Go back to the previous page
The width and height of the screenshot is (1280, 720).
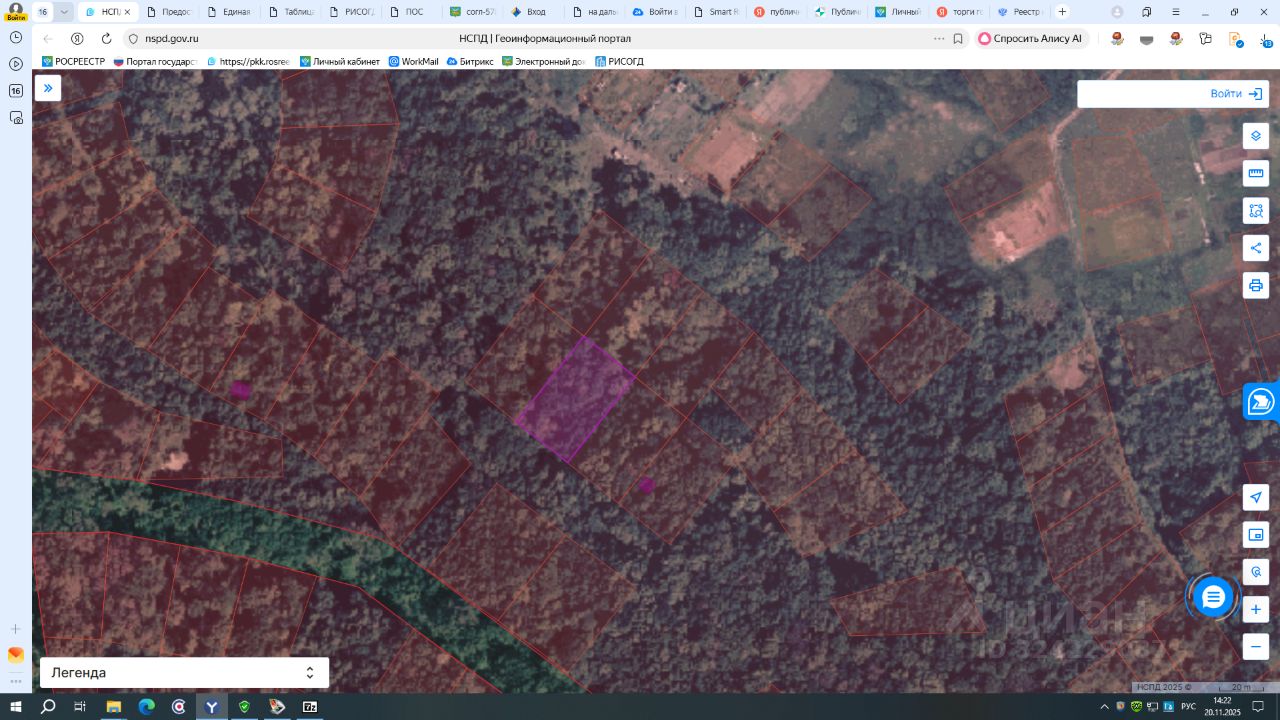point(48,39)
